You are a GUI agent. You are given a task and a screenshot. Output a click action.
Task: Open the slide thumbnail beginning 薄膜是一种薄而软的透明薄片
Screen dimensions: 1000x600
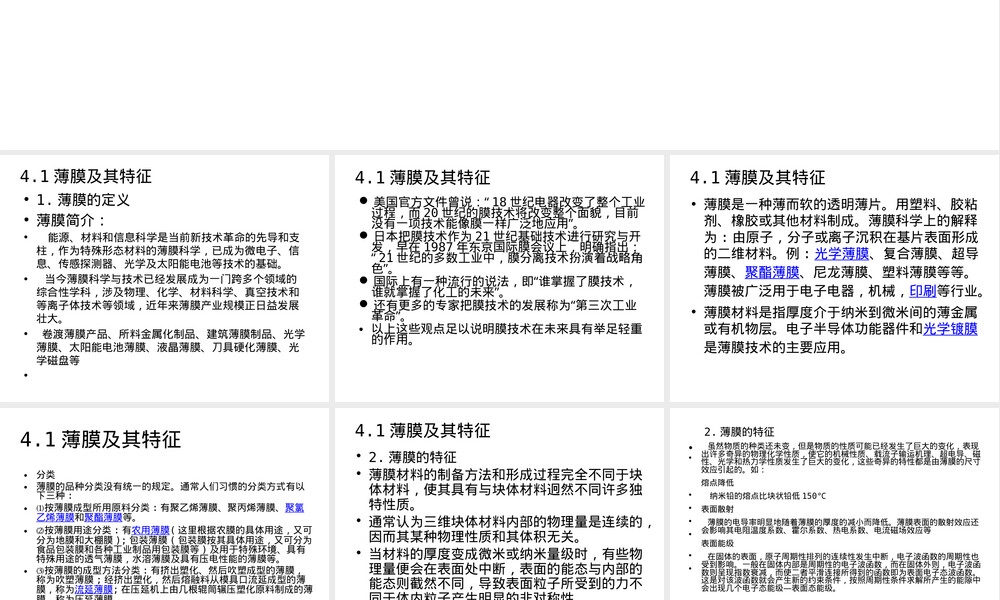click(834, 278)
